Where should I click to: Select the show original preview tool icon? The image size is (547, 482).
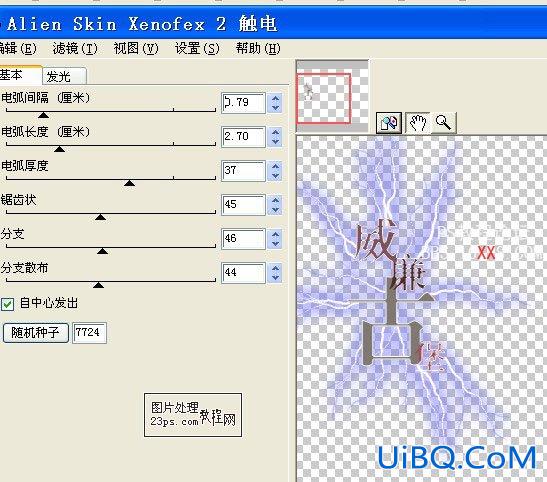389,123
